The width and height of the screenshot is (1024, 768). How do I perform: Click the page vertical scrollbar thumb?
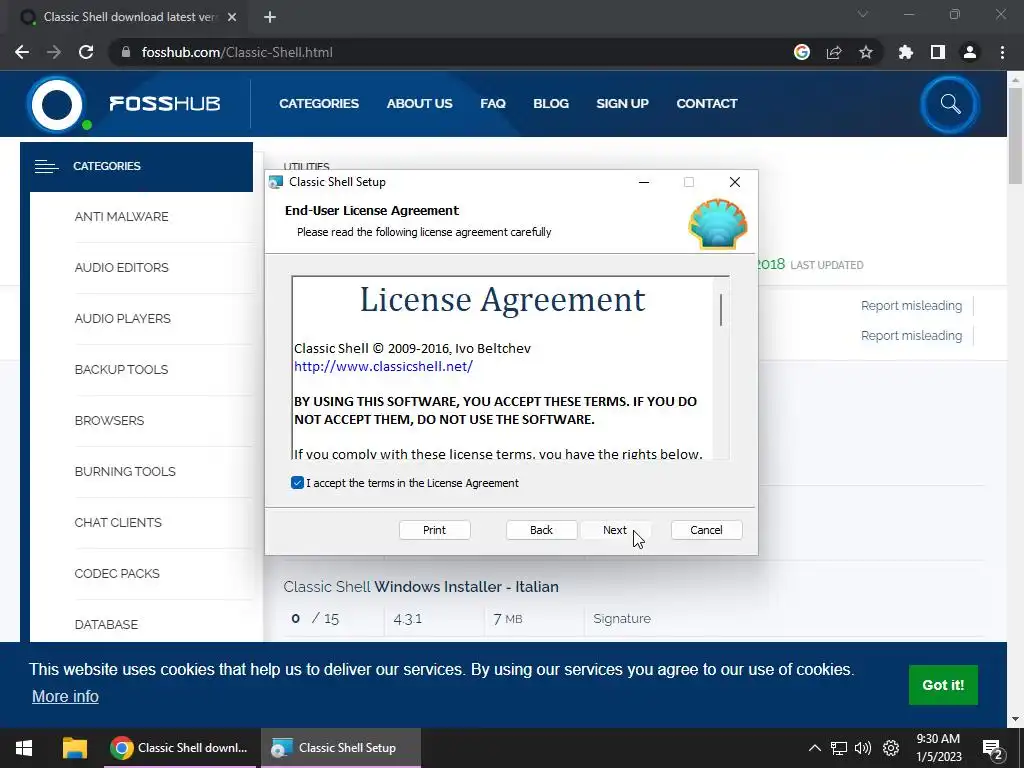click(1015, 135)
